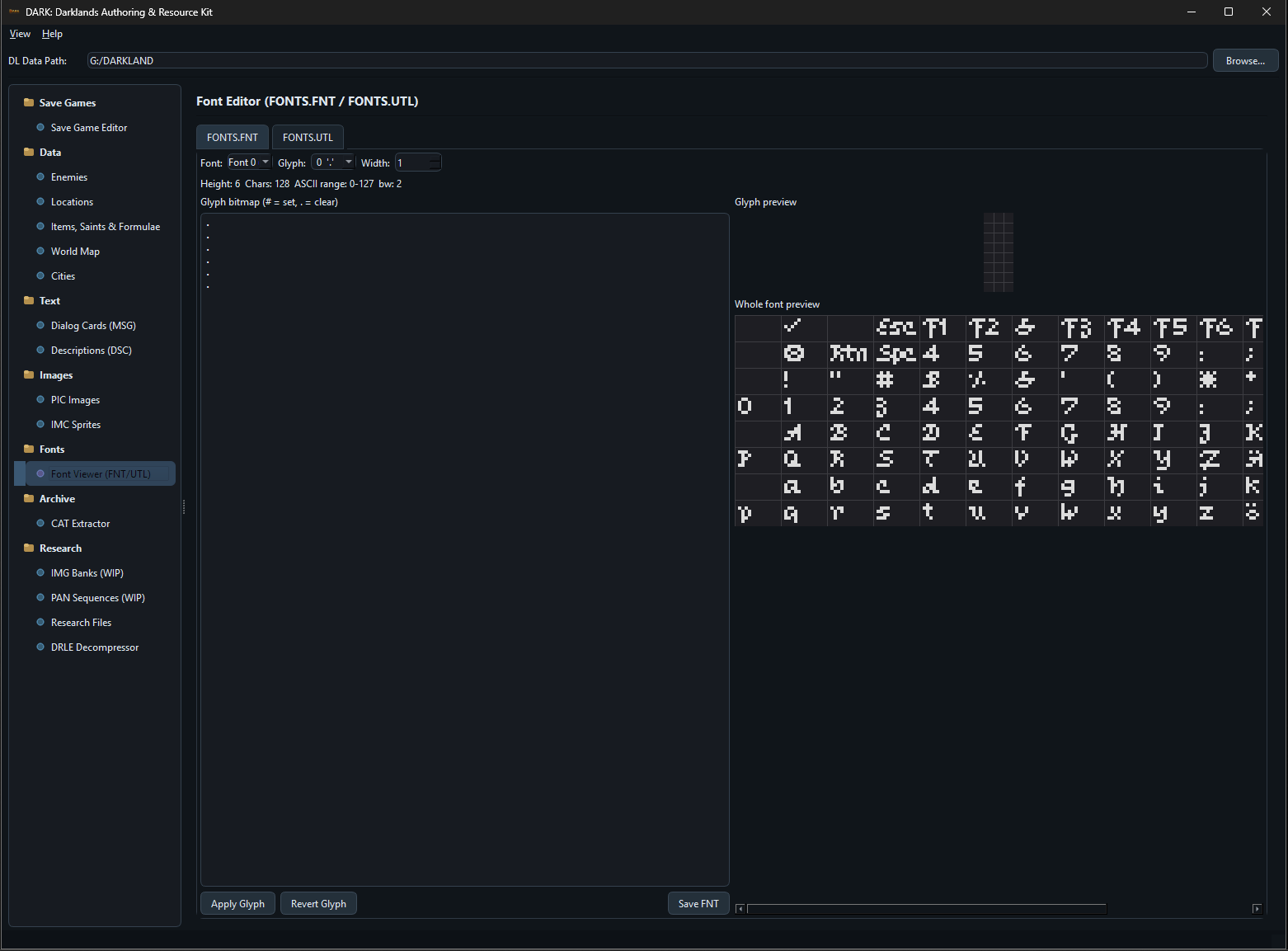Click the Fonts folder icon in sidebar
Viewport: 1288px width, 951px height.
(29, 450)
